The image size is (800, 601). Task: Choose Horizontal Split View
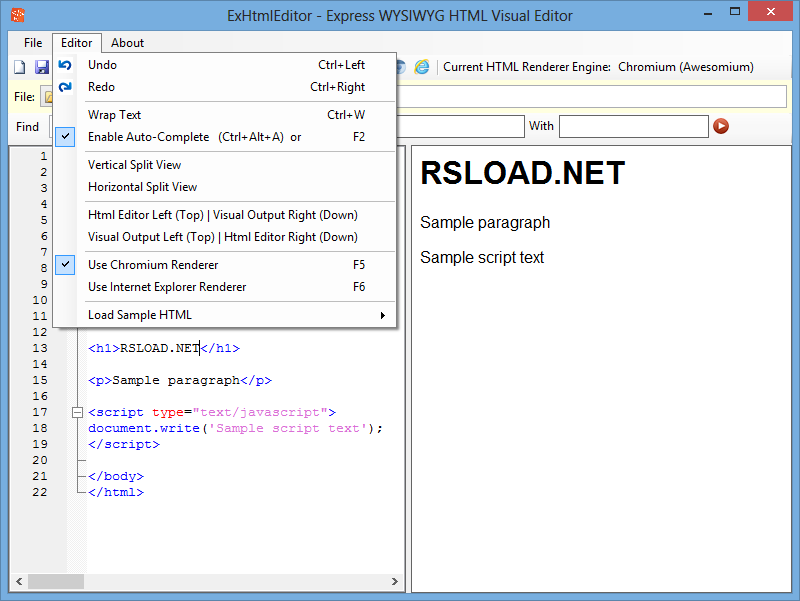pos(225,187)
